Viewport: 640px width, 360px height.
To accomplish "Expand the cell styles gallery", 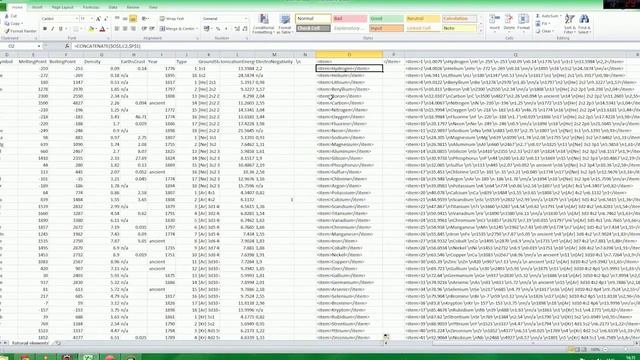I will pos(480,31).
